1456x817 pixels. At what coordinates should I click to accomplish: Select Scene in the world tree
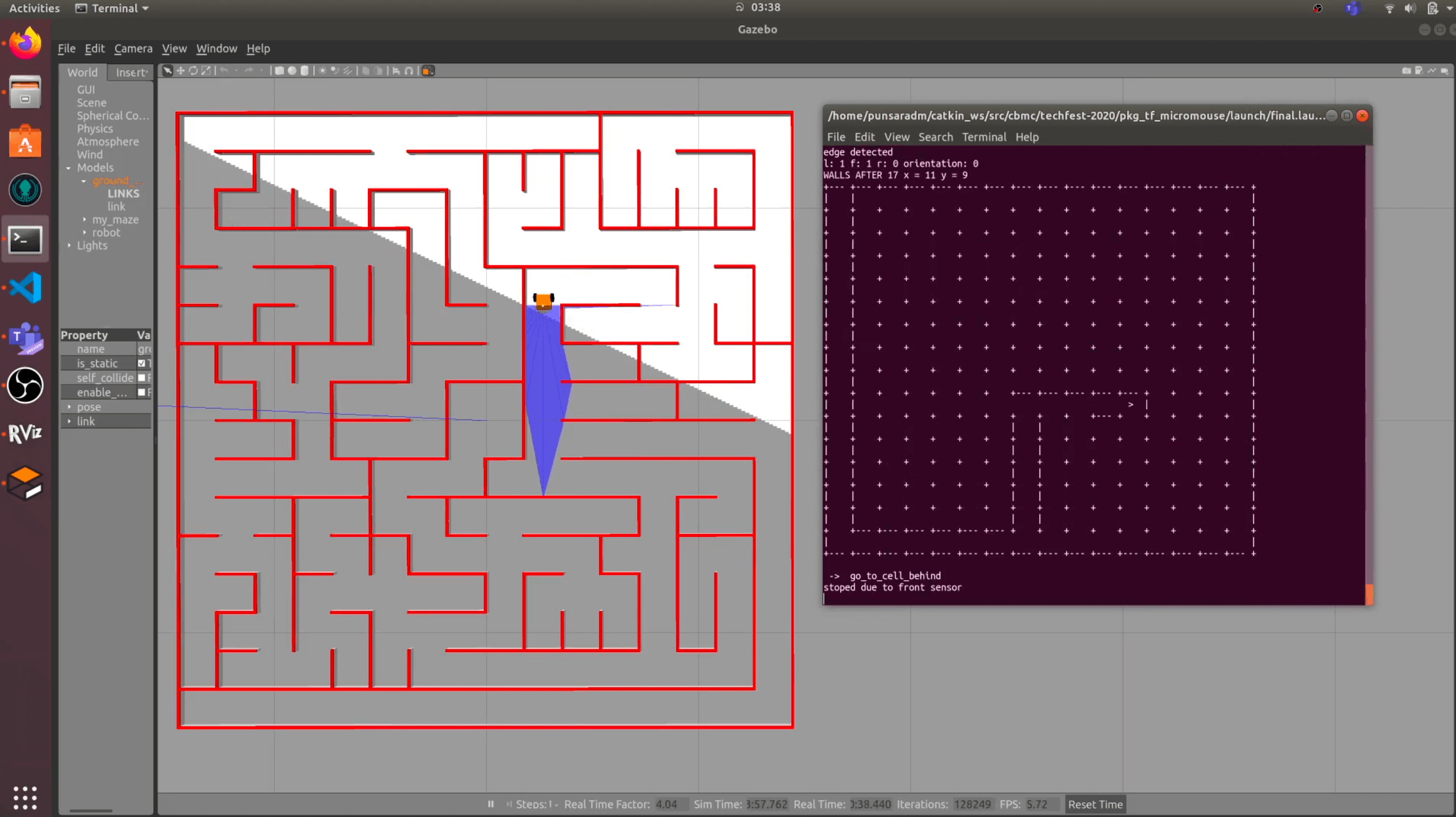[91, 103]
